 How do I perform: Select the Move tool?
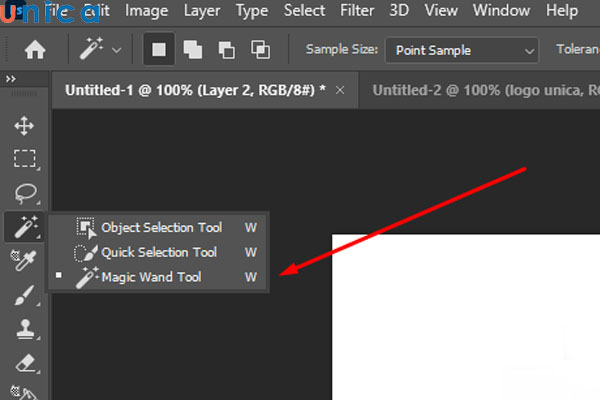click(24, 126)
